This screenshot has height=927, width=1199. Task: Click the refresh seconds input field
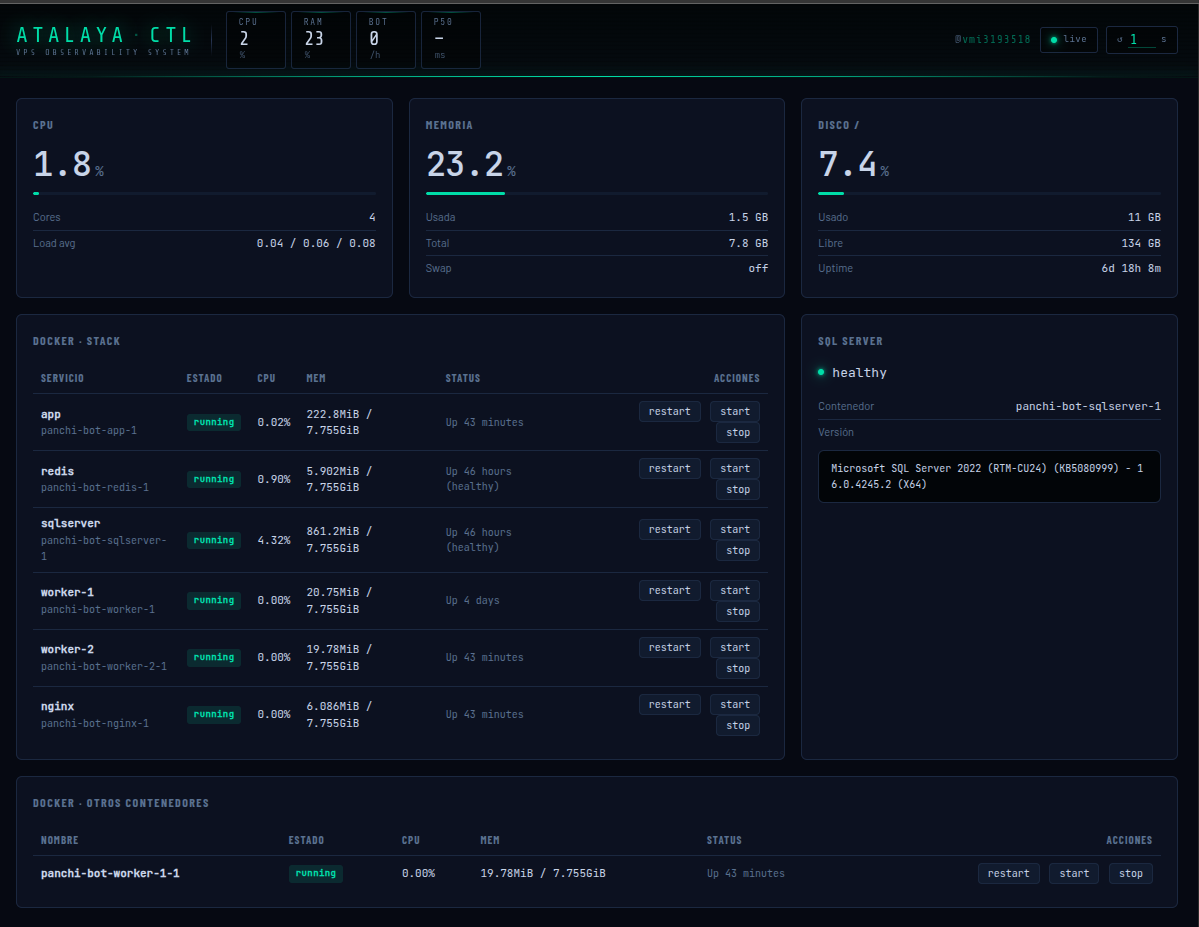[1140, 40]
